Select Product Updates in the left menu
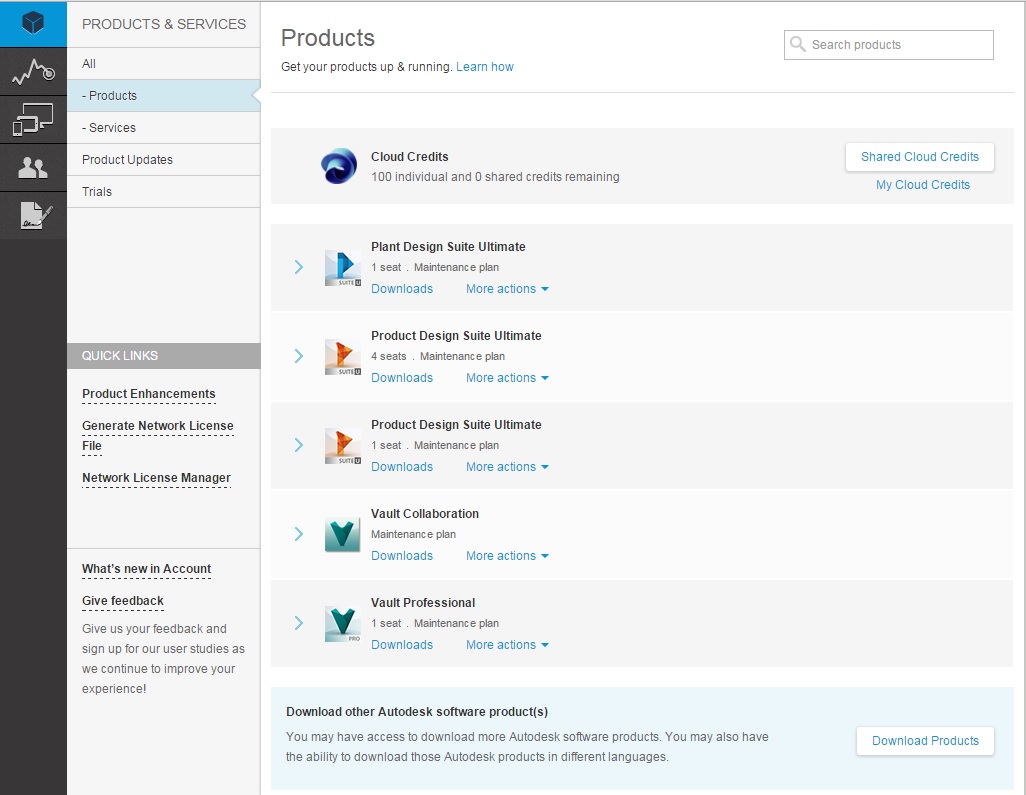This screenshot has width=1026, height=795. click(x=127, y=160)
